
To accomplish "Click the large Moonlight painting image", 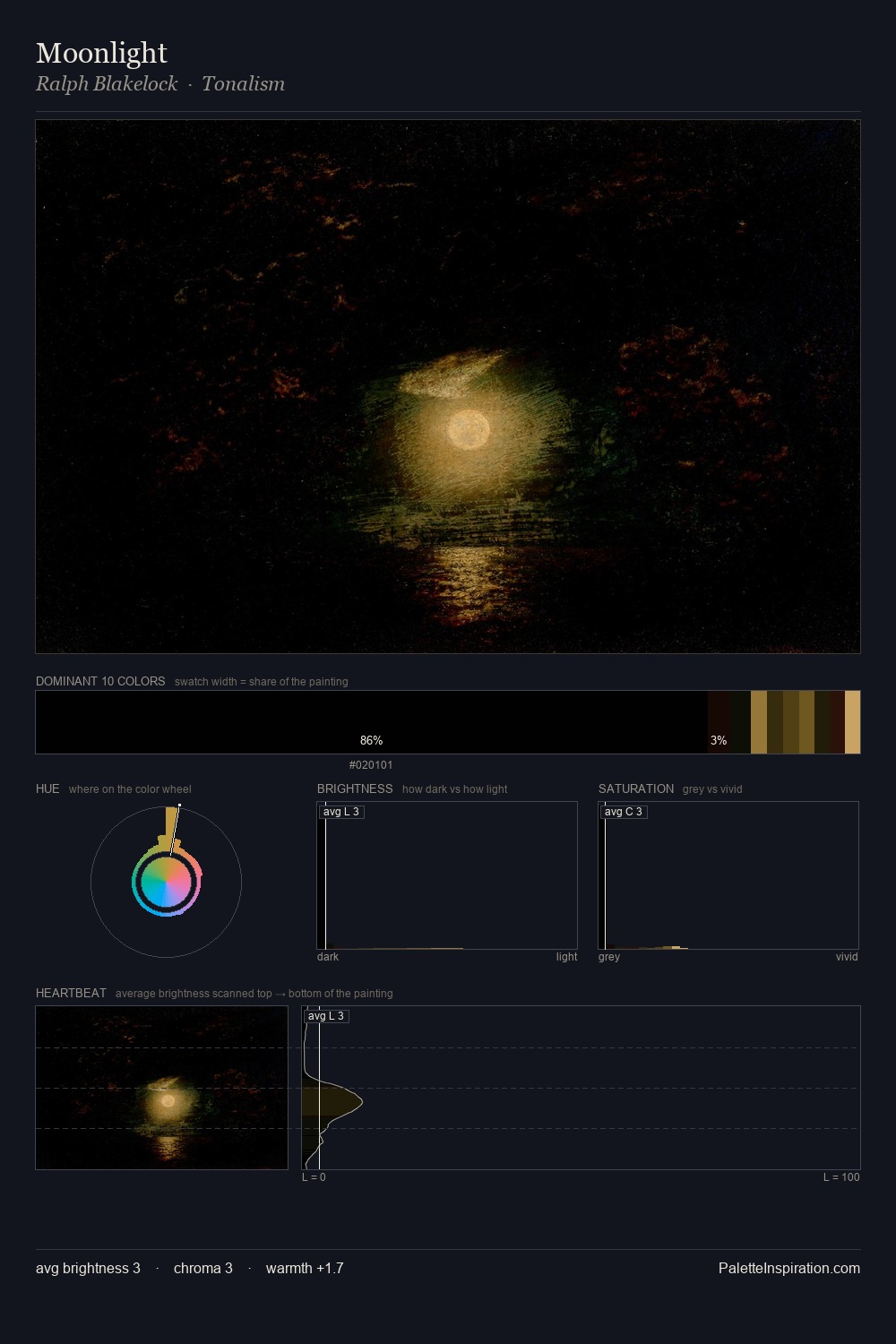I will (448, 386).
